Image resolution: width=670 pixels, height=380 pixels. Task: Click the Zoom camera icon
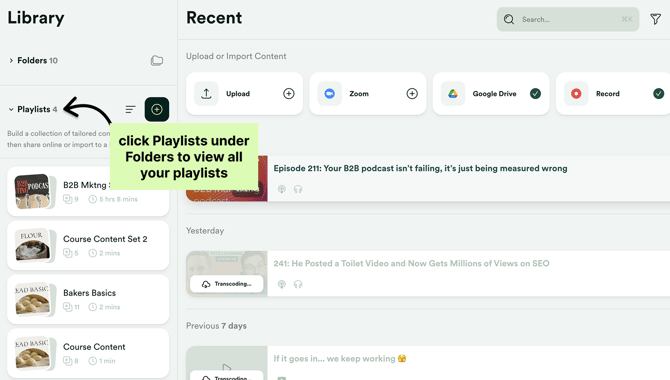pyautogui.click(x=329, y=94)
